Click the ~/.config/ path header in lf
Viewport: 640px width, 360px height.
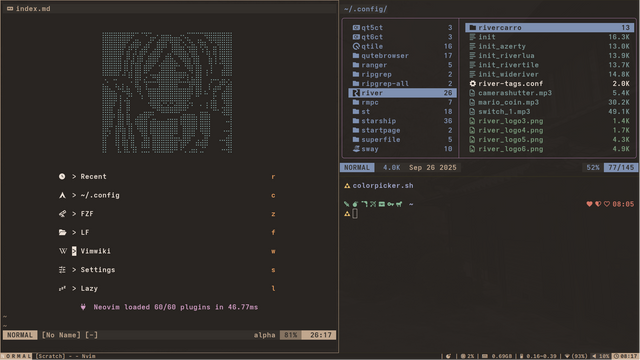[x=365, y=9]
